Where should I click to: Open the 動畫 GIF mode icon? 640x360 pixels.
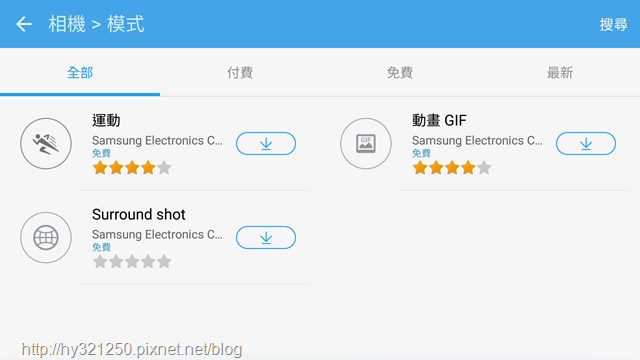click(366, 144)
